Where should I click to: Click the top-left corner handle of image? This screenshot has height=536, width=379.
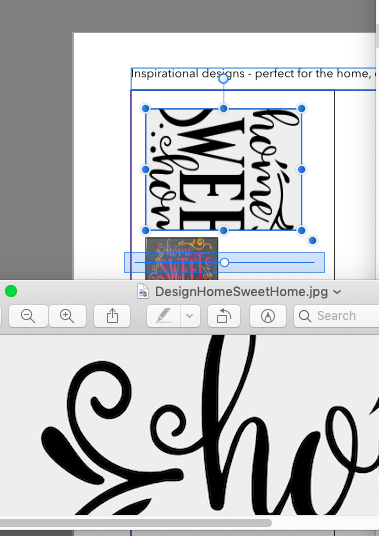coord(146,109)
